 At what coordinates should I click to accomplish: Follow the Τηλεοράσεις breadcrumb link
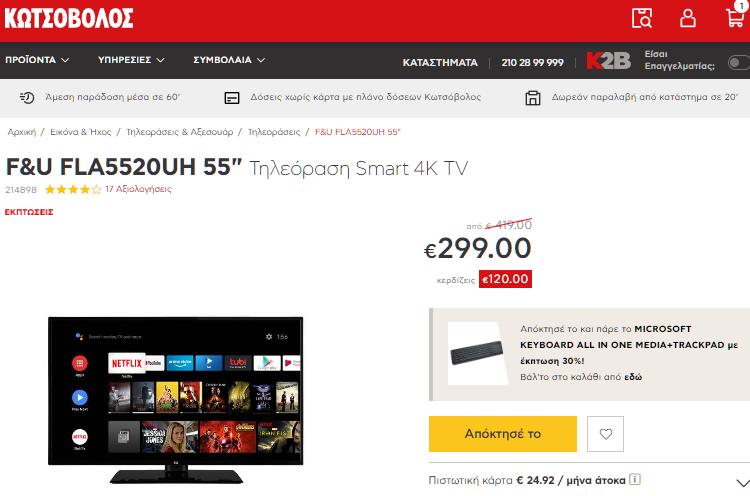[x=274, y=132]
